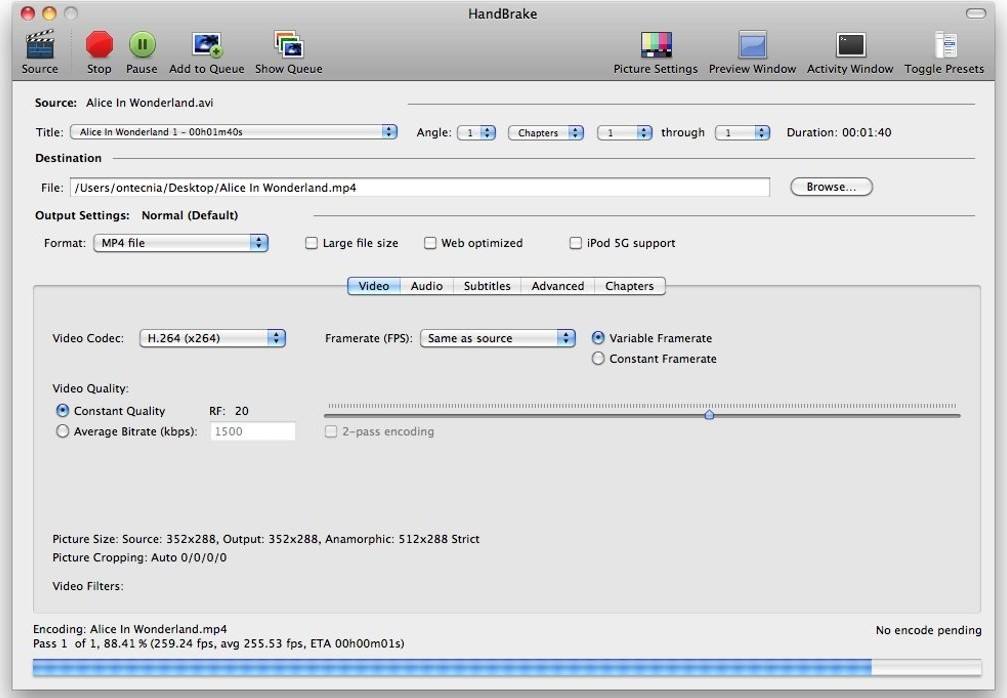Click the Picture Cropping Auto 0/0/0/0 text
Viewport: 1007px width, 698px height.
[139, 557]
